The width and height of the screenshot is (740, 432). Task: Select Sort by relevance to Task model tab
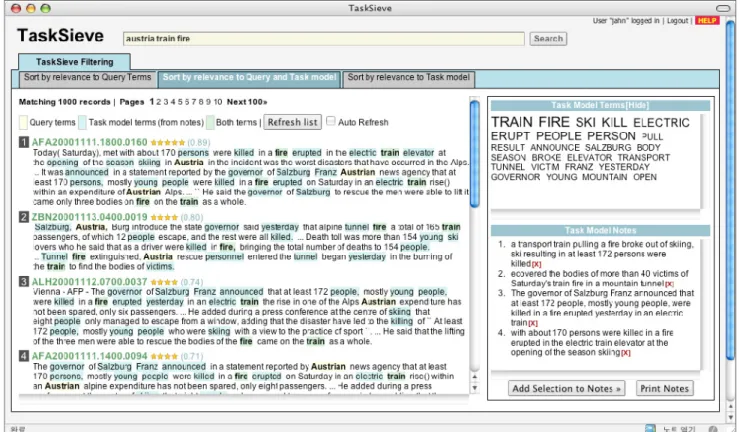tap(409, 78)
